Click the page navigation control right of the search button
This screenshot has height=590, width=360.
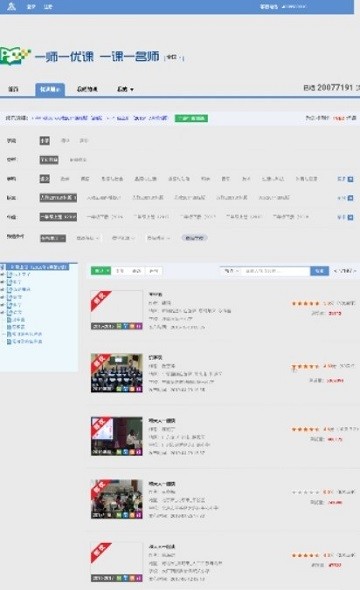coord(345,271)
